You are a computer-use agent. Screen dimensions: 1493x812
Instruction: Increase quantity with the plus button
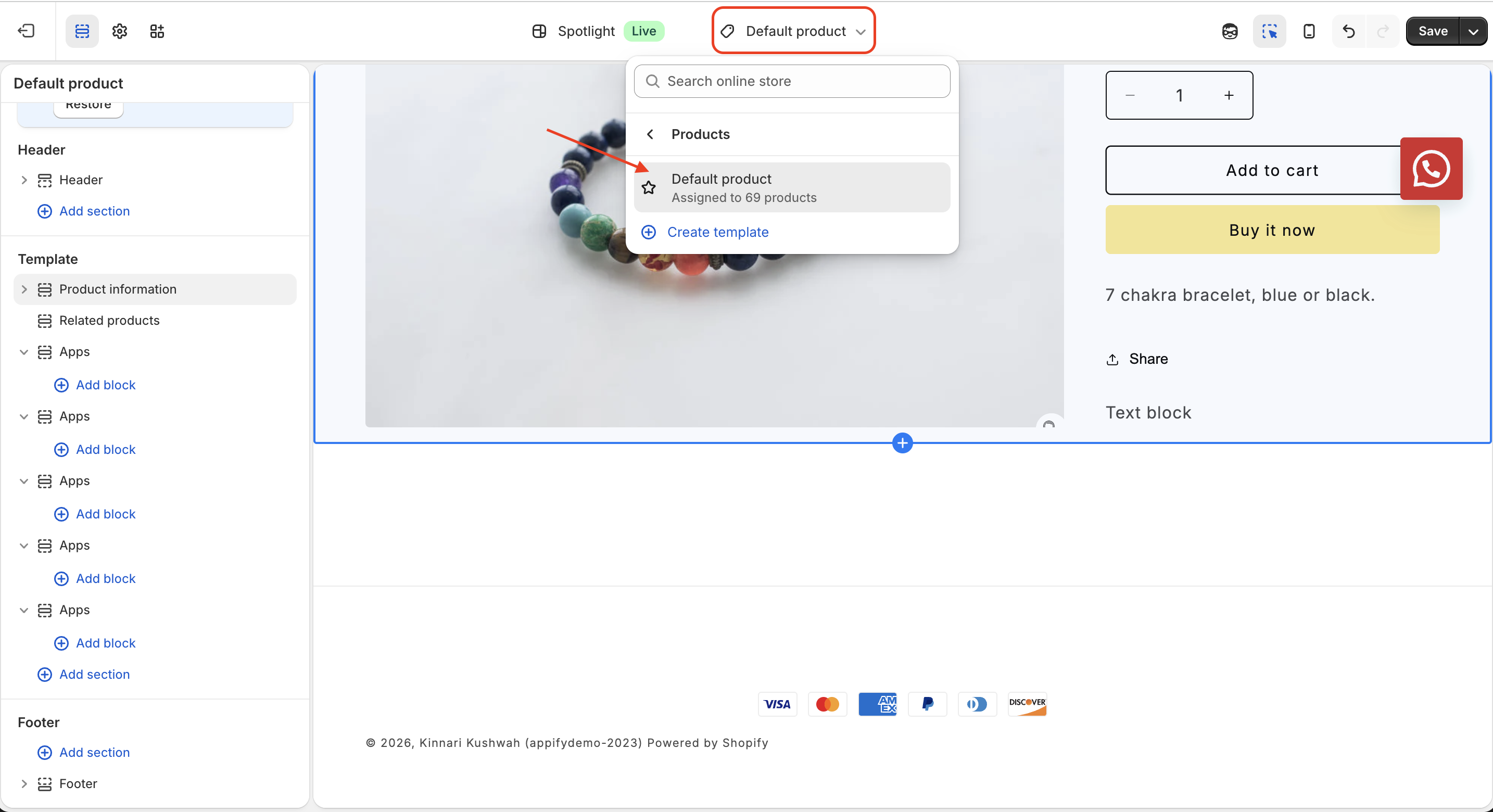click(1228, 95)
